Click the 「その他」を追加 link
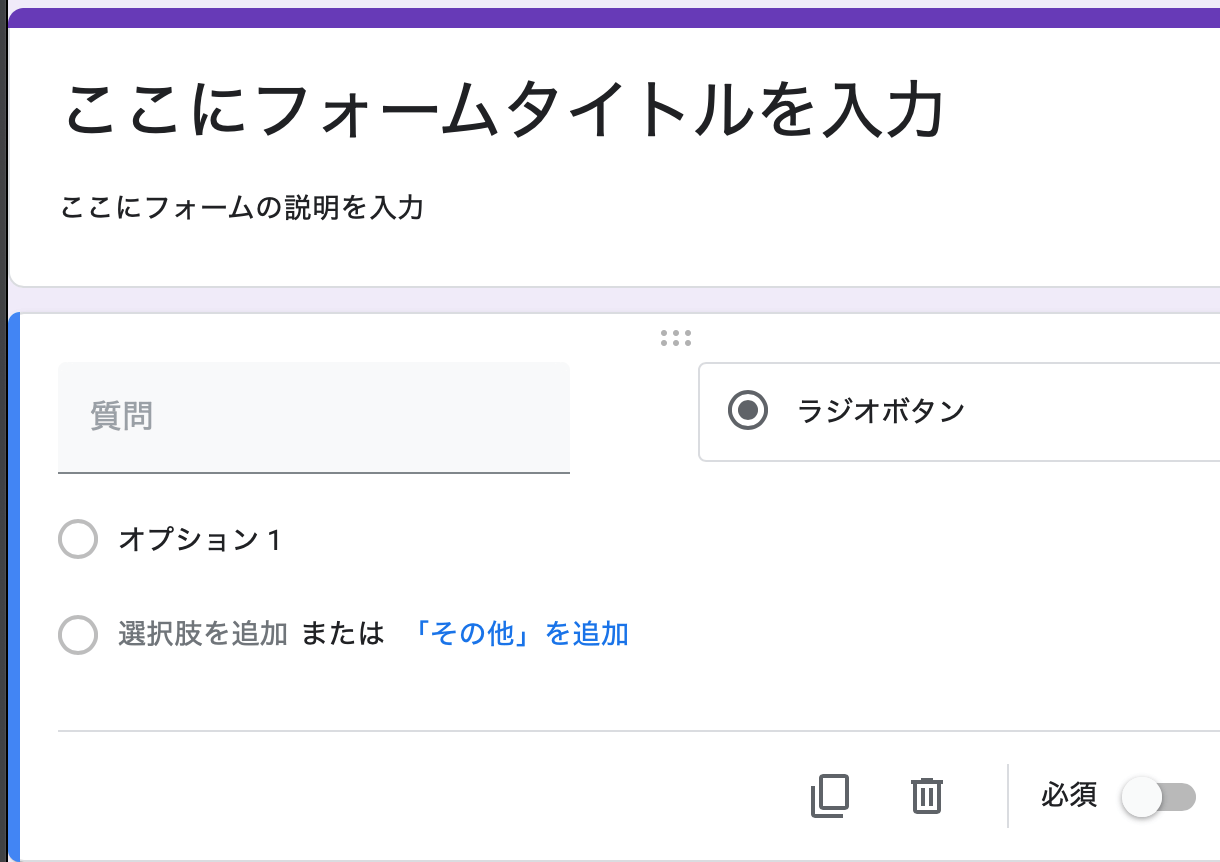Viewport: 1220px width, 862px height. [520, 634]
